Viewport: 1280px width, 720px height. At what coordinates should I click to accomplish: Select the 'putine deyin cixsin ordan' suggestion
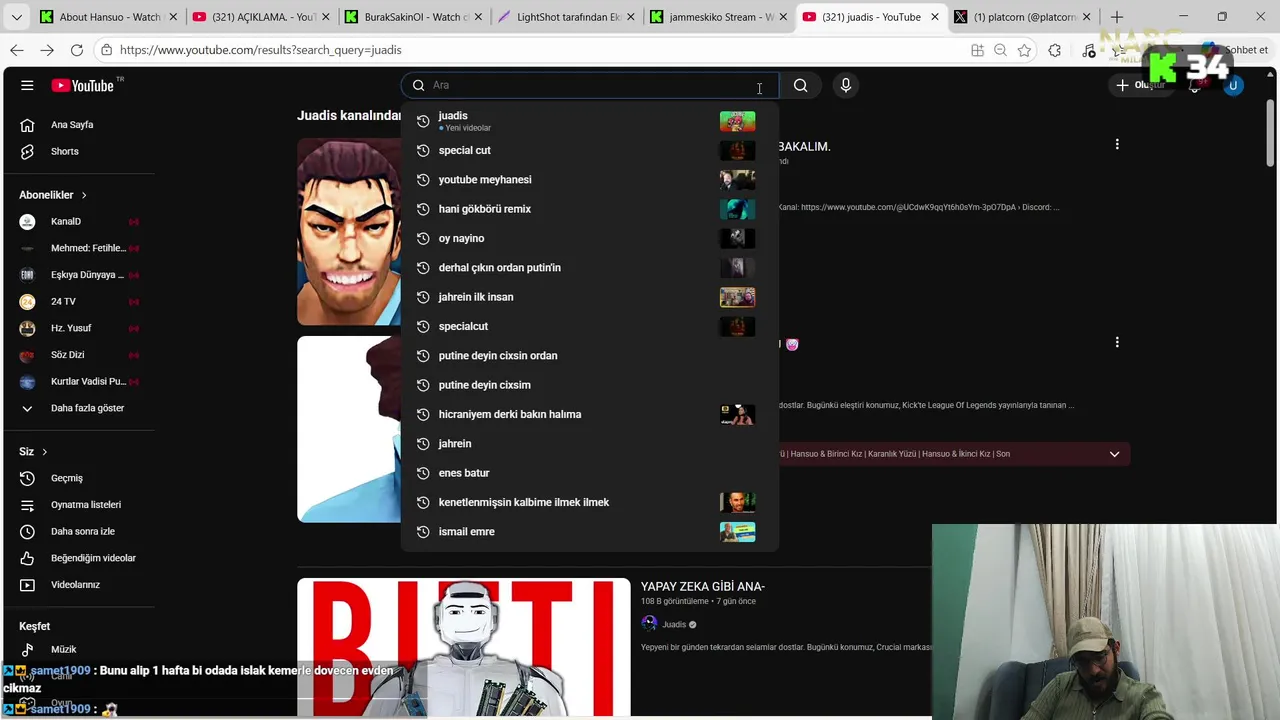[x=589, y=356]
